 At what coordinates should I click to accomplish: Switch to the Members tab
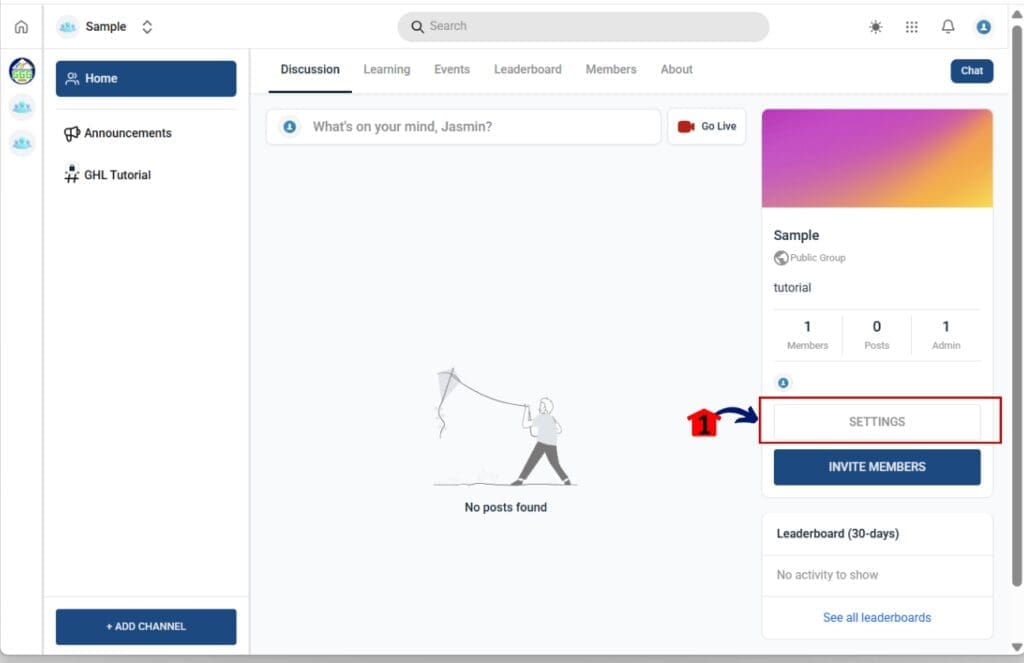pyautogui.click(x=611, y=69)
